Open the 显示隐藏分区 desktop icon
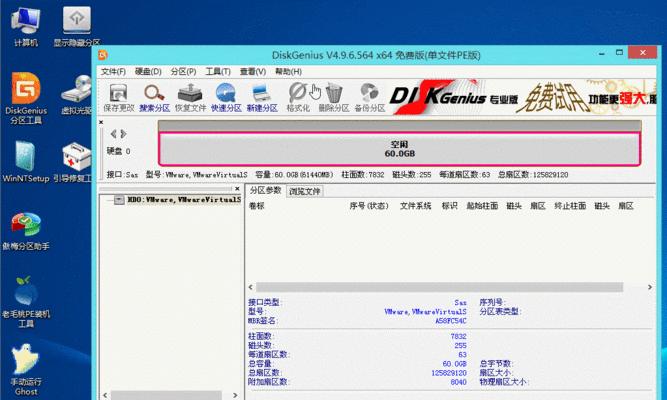The width and height of the screenshot is (667, 400). click(77, 26)
